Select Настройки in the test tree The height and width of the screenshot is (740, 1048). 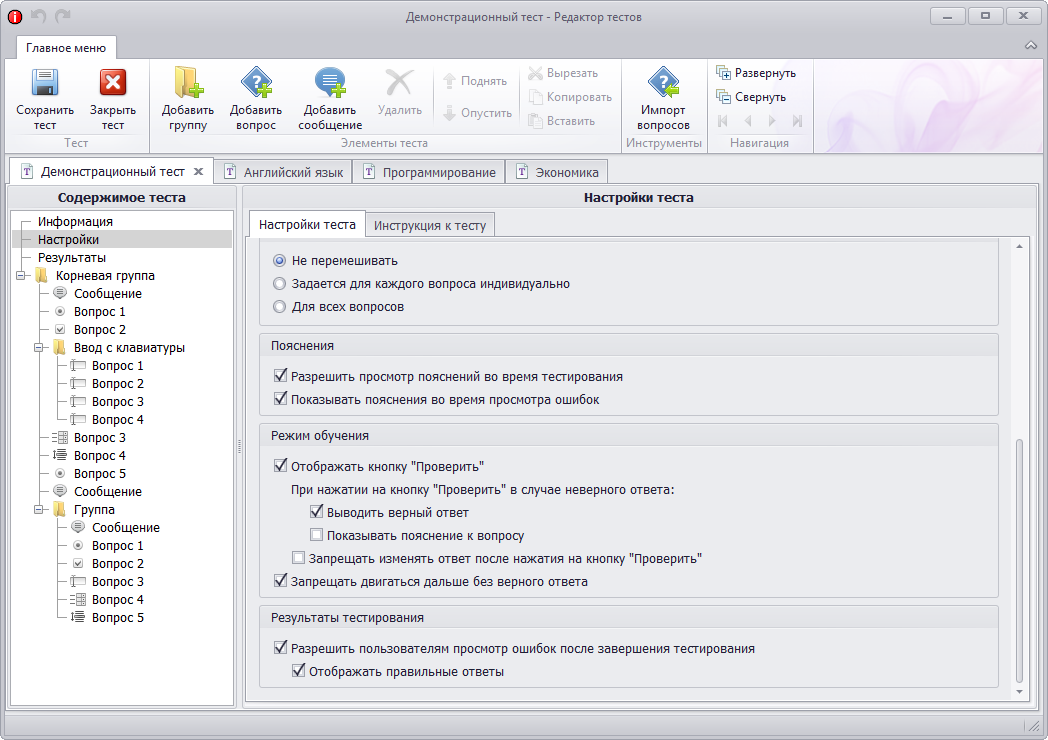click(68, 239)
